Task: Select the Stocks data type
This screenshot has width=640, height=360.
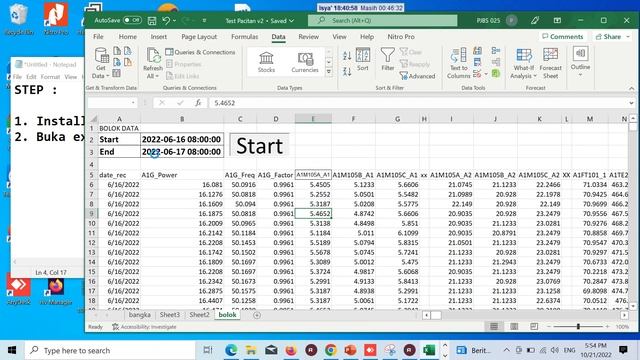Action: (266, 62)
